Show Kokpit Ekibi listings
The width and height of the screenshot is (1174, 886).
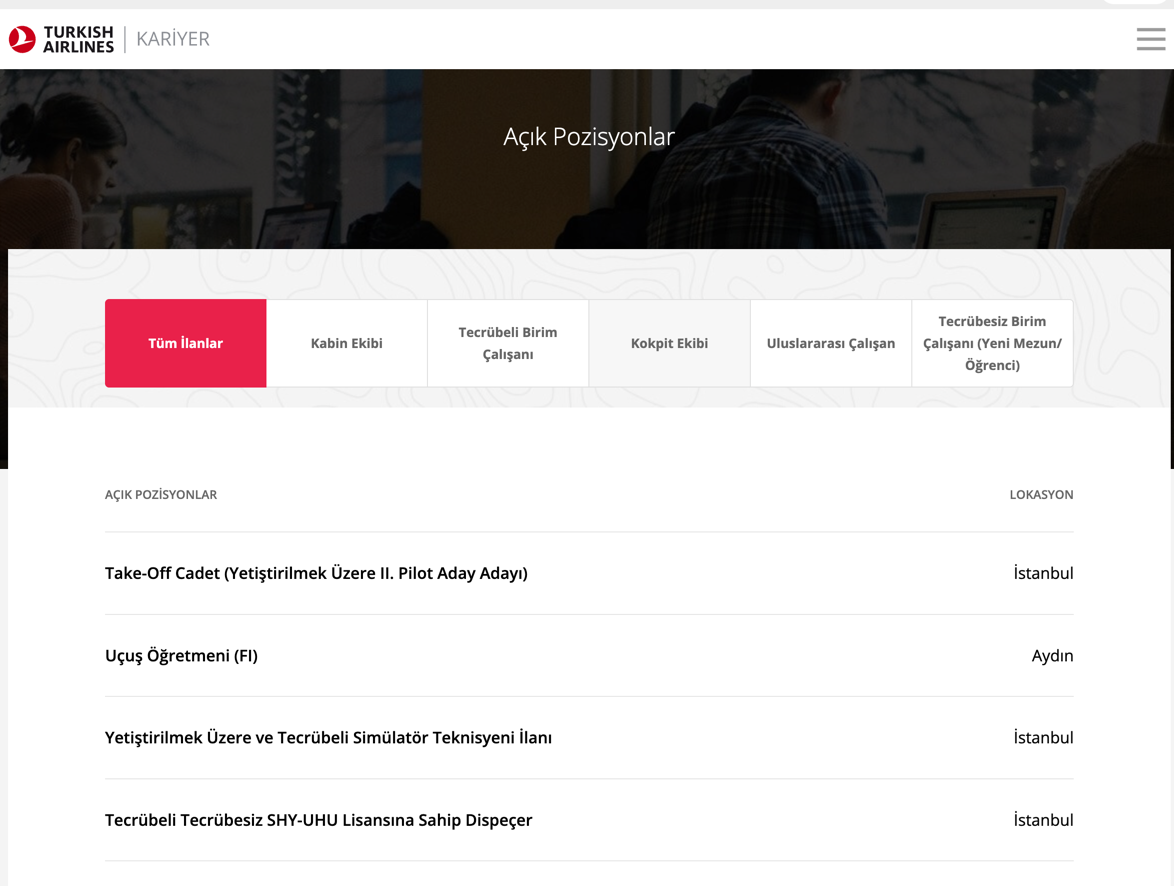[x=669, y=343]
